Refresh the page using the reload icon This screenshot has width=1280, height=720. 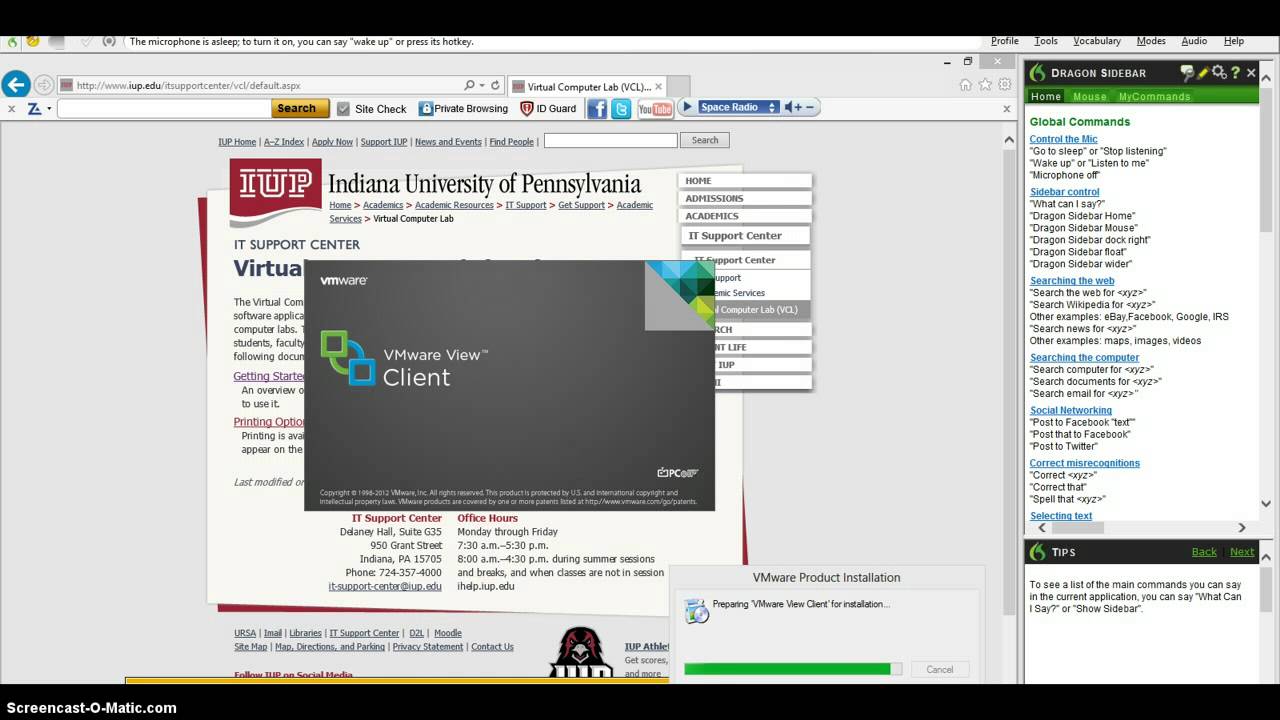[495, 85]
